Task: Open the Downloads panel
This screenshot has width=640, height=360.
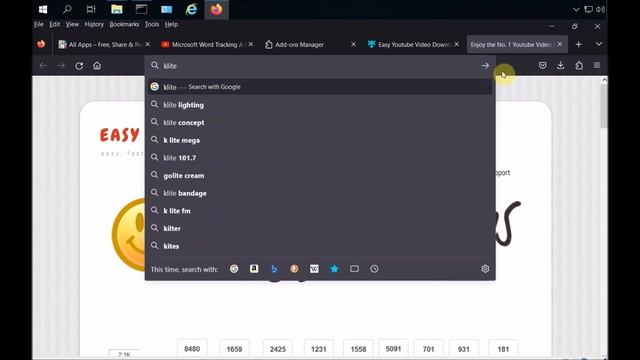Action: (x=560, y=65)
